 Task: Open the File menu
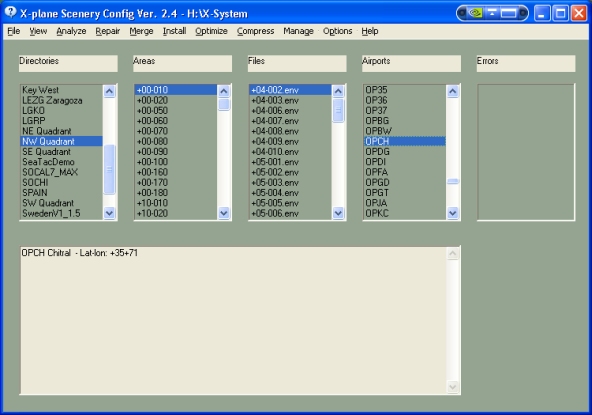tap(14, 31)
